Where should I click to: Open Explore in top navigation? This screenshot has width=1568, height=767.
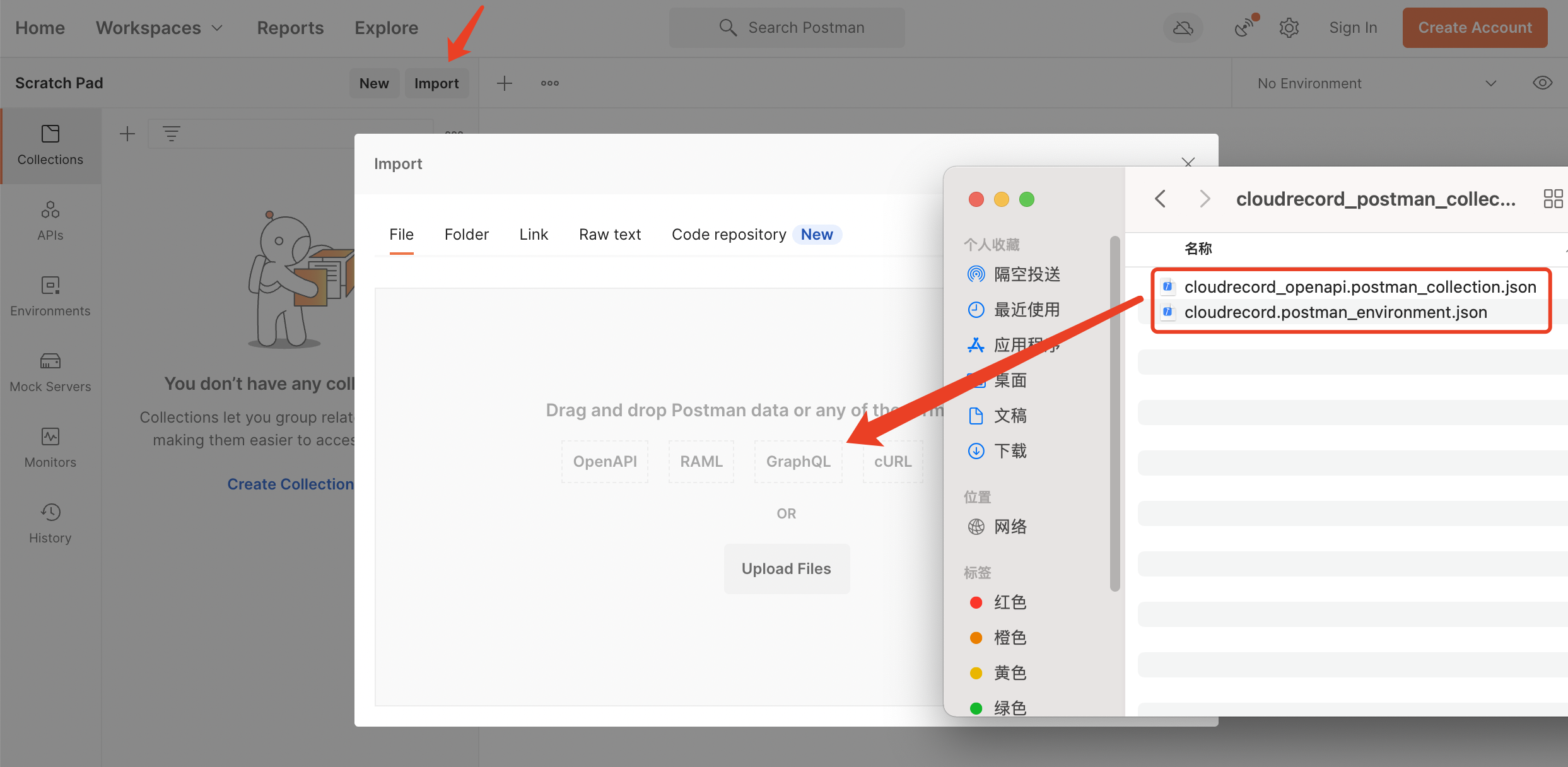tap(386, 28)
